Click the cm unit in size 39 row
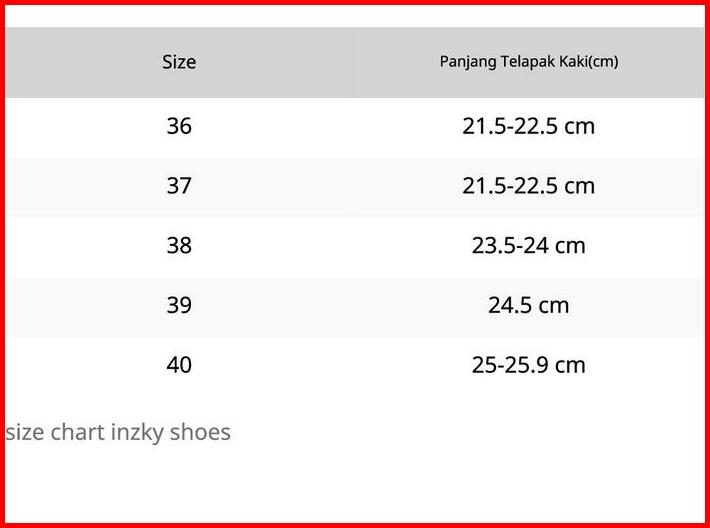Viewport: 710px width, 528px height. [554, 305]
